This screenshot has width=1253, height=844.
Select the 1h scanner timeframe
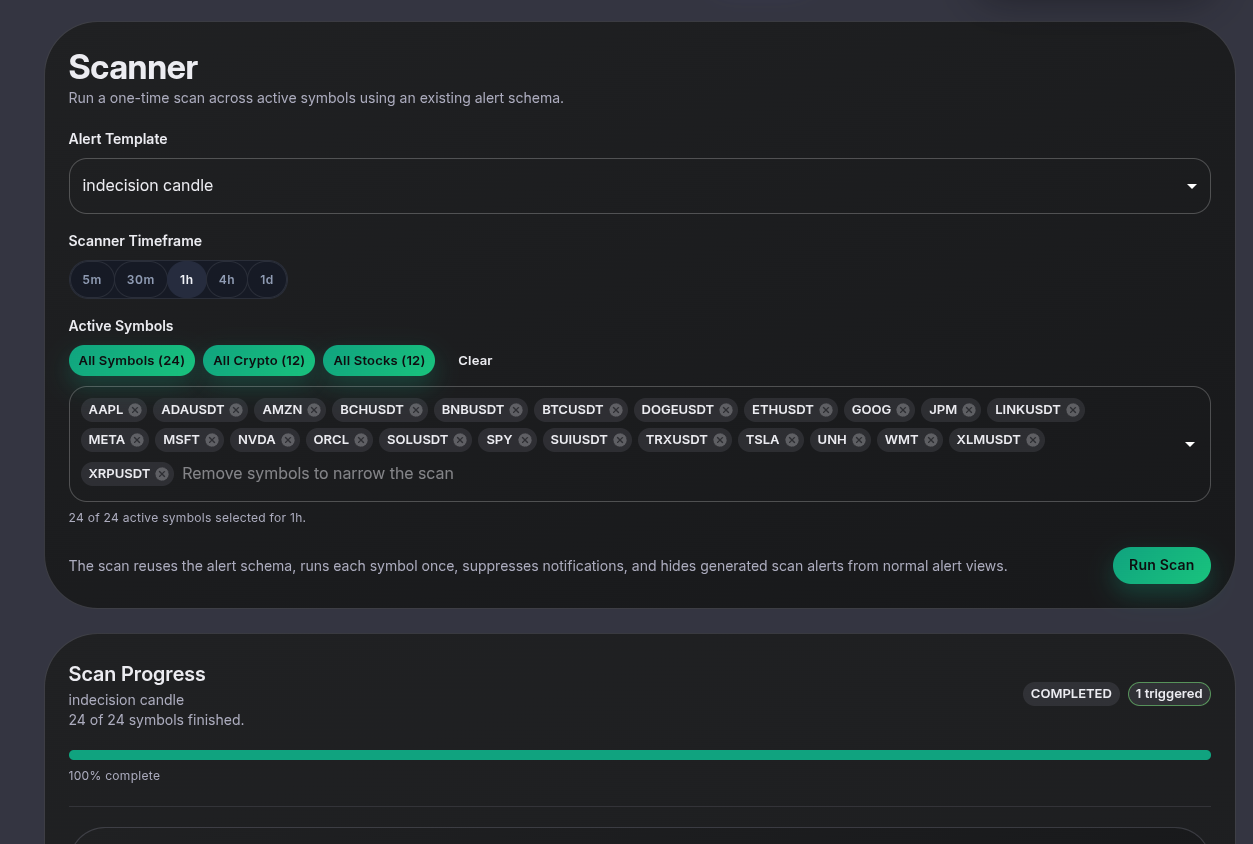(187, 280)
